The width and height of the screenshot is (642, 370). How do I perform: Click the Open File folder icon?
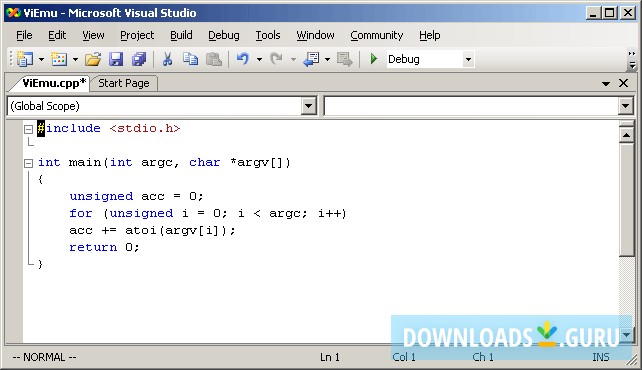(93, 59)
